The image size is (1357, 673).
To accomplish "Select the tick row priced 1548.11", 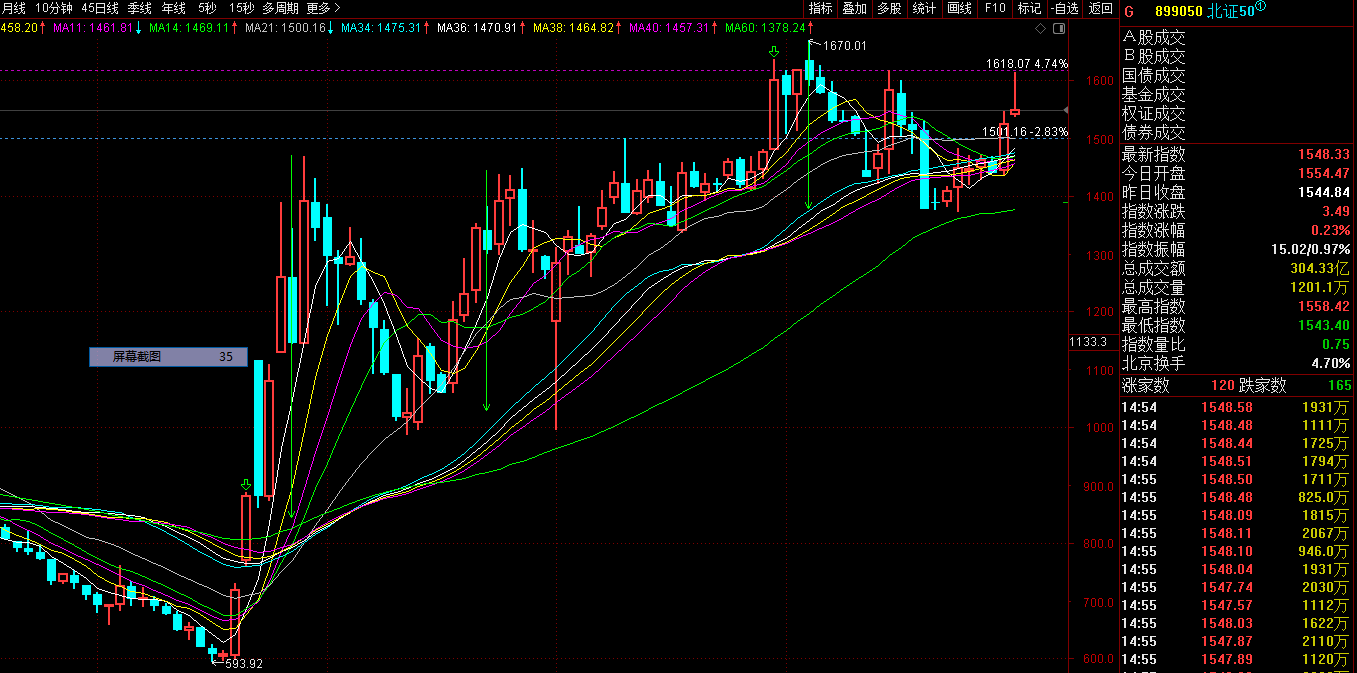I will 1236,533.
